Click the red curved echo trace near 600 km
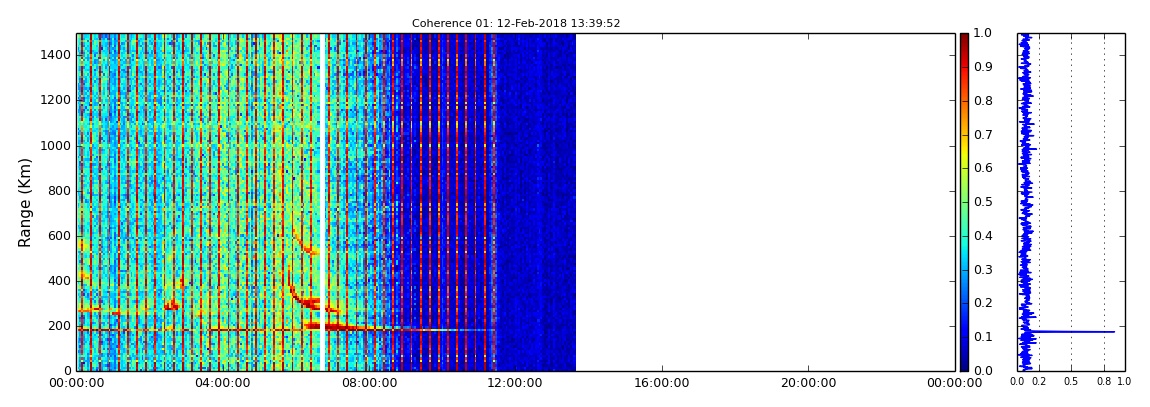This screenshot has width=1150, height=407. pos(304,242)
